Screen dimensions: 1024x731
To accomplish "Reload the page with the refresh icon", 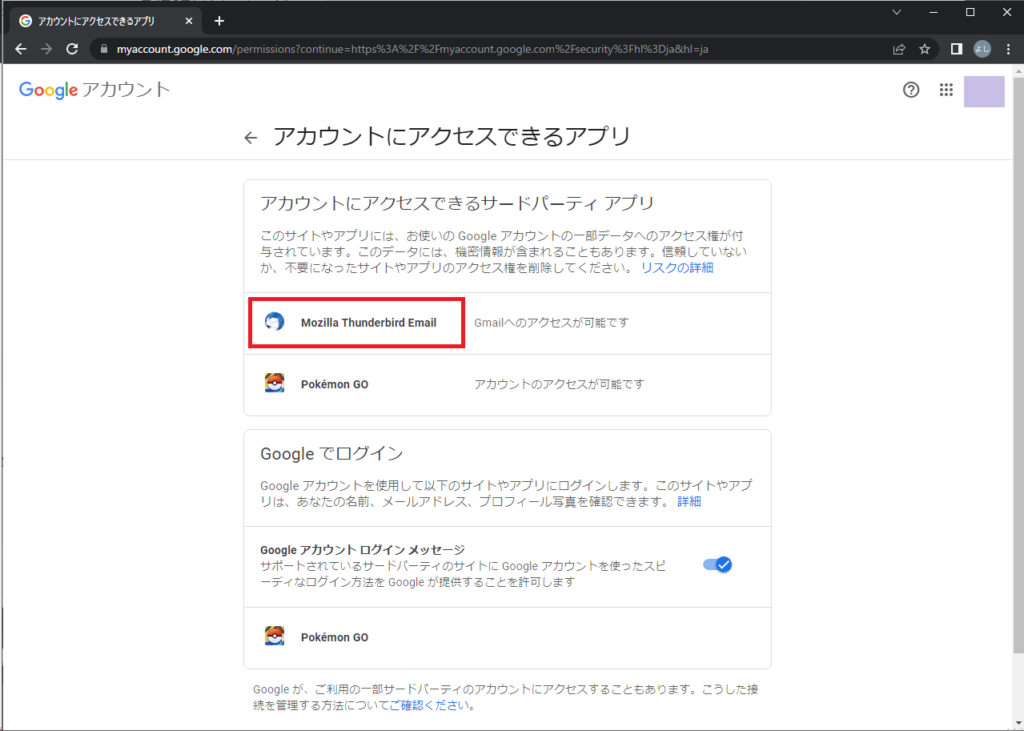I will [71, 47].
